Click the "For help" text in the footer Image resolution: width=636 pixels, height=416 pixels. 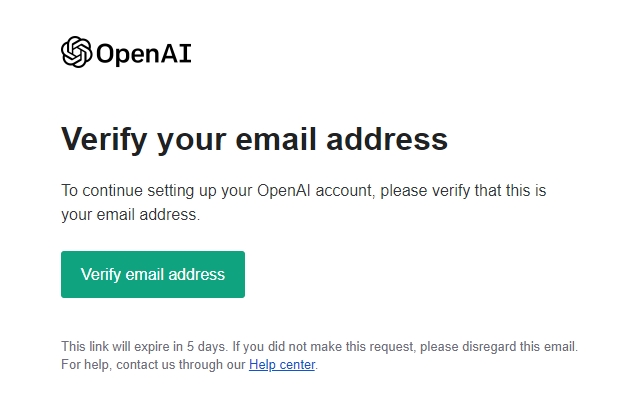pyautogui.click(x=84, y=365)
